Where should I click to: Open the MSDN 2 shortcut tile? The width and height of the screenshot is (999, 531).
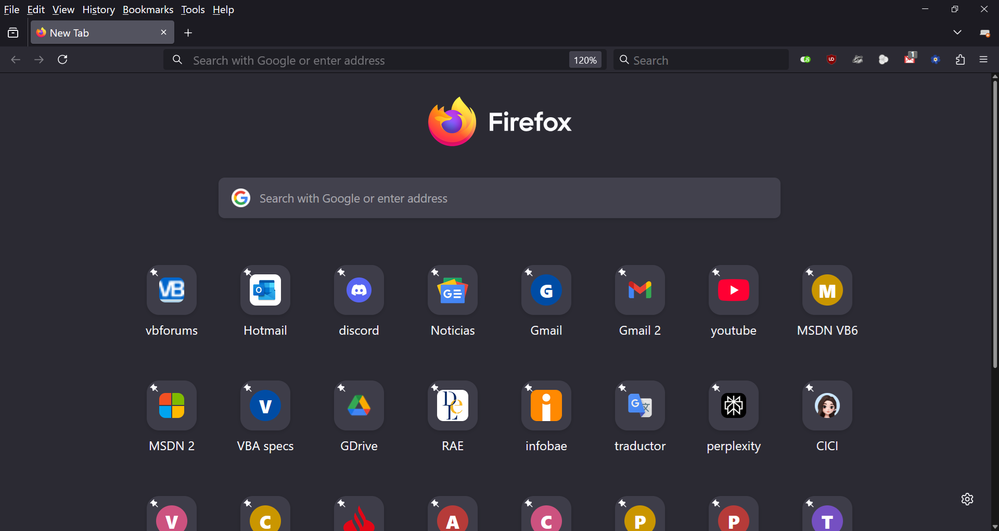(171, 405)
